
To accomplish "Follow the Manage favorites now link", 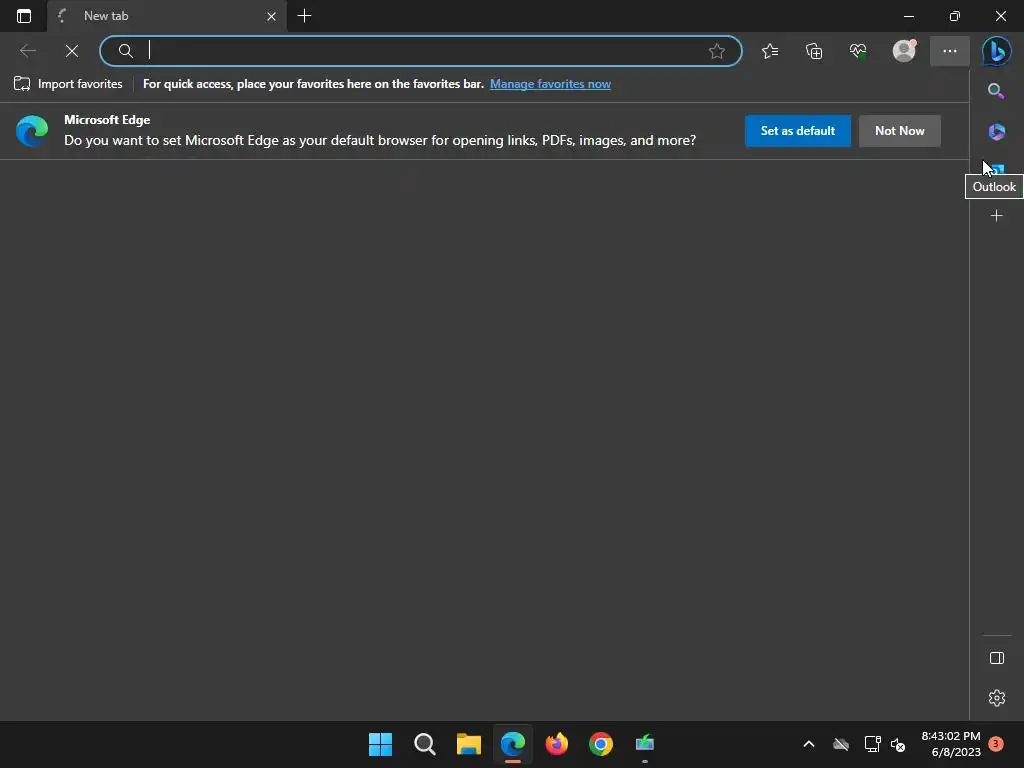I will 551,84.
